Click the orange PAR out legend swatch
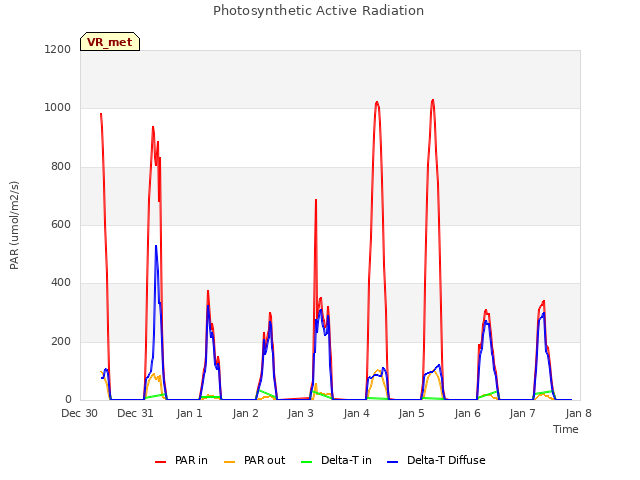This screenshot has height=480, width=640. [x=229, y=462]
